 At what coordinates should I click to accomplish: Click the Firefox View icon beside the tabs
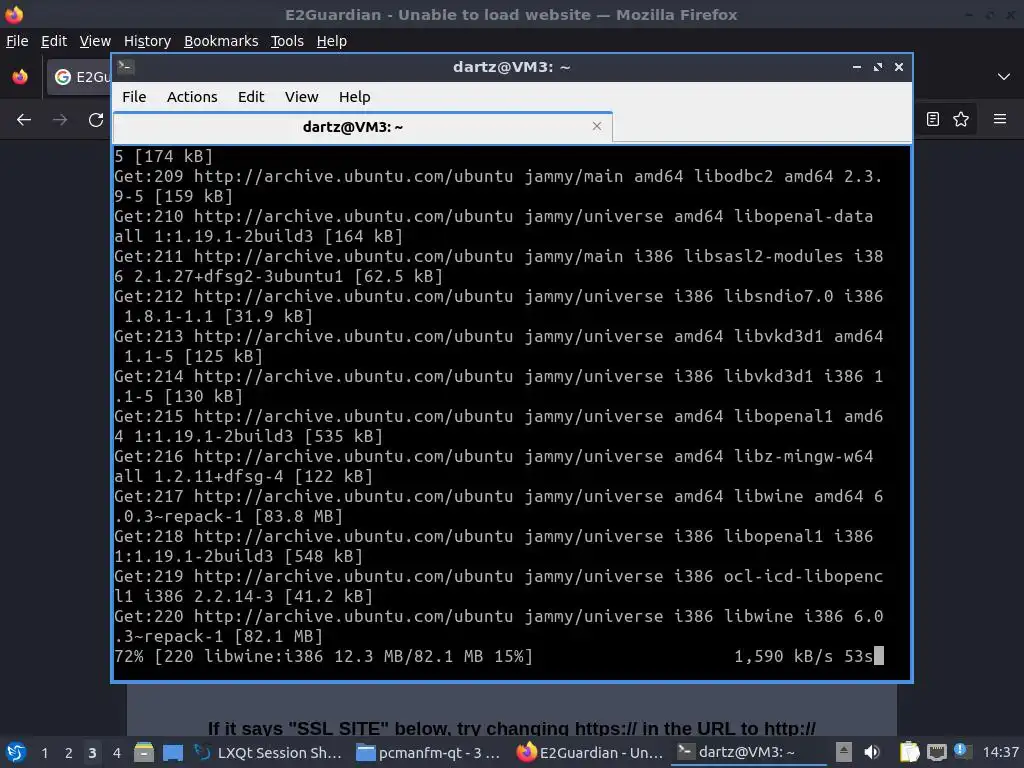20,77
